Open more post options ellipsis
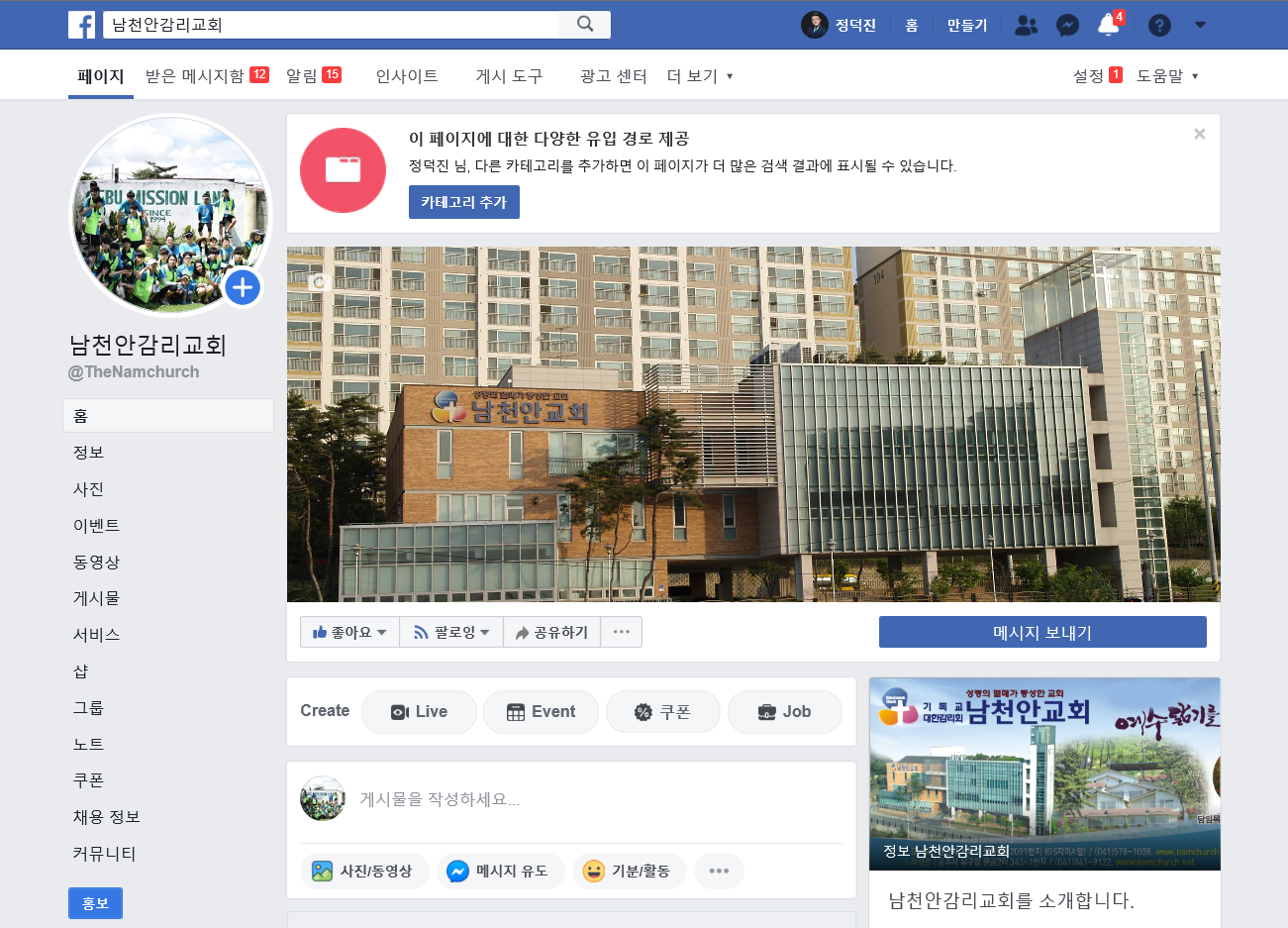1288x928 pixels. point(719,872)
